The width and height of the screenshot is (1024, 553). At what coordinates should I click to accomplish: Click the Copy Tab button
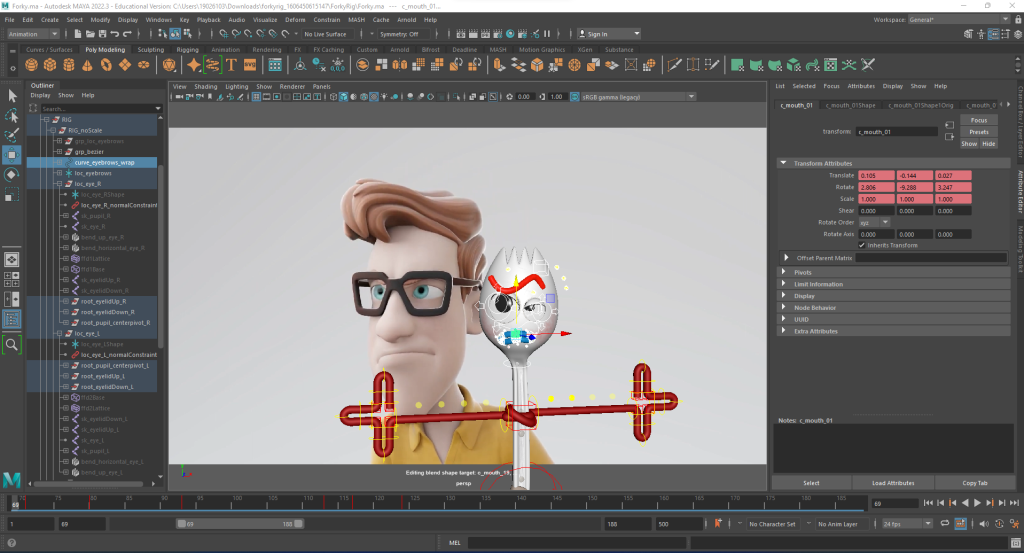[x=974, y=483]
